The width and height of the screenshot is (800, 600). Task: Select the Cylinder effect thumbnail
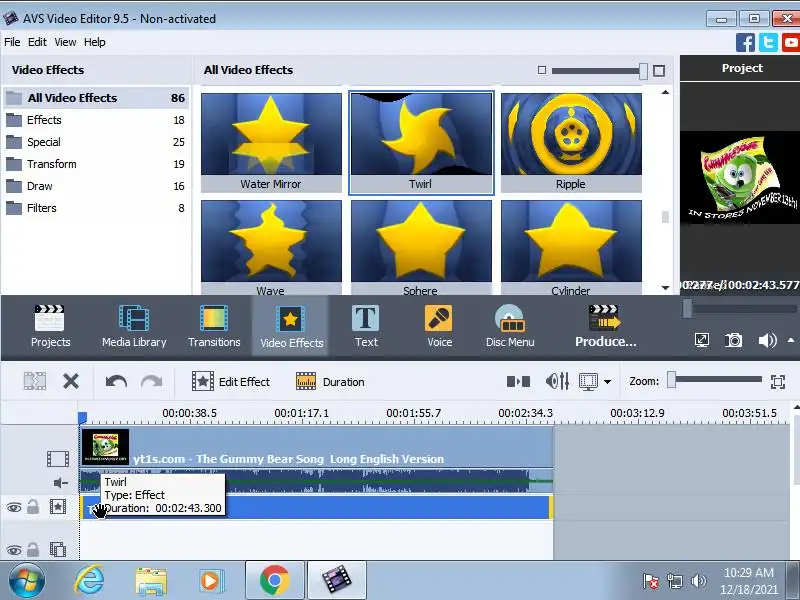tap(571, 247)
